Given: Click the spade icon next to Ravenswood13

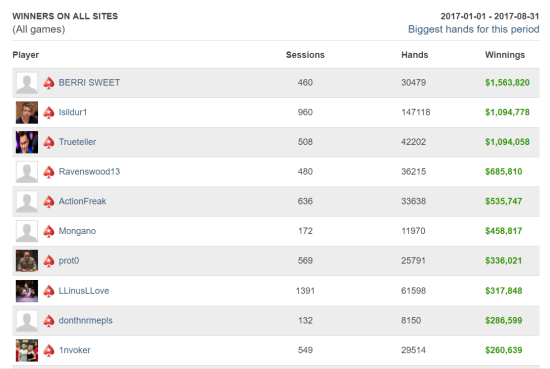Looking at the screenshot, I should 49,172.
